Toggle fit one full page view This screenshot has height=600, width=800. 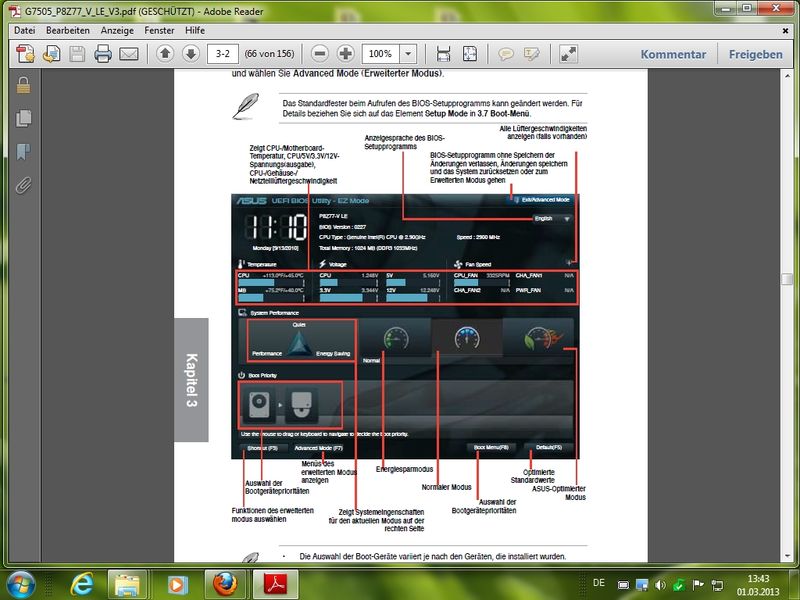click(x=469, y=54)
